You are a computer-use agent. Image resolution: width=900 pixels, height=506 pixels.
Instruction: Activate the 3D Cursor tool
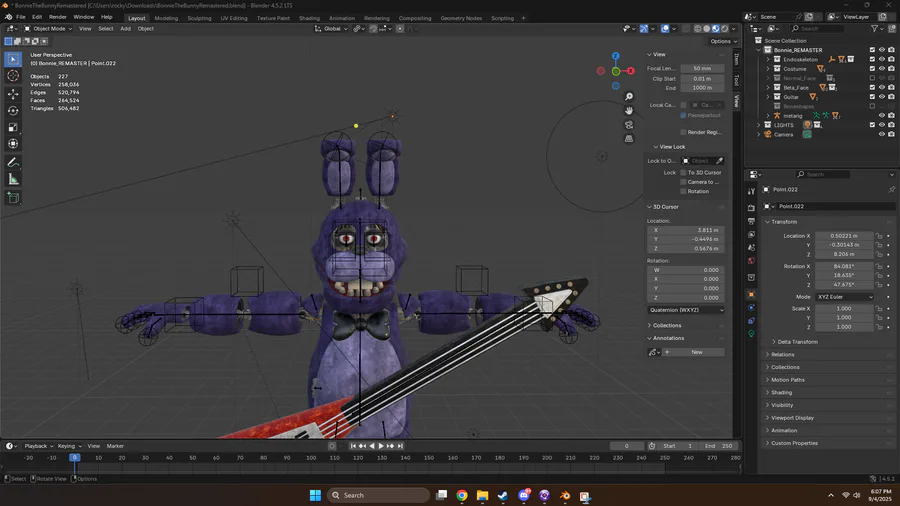pos(13,76)
